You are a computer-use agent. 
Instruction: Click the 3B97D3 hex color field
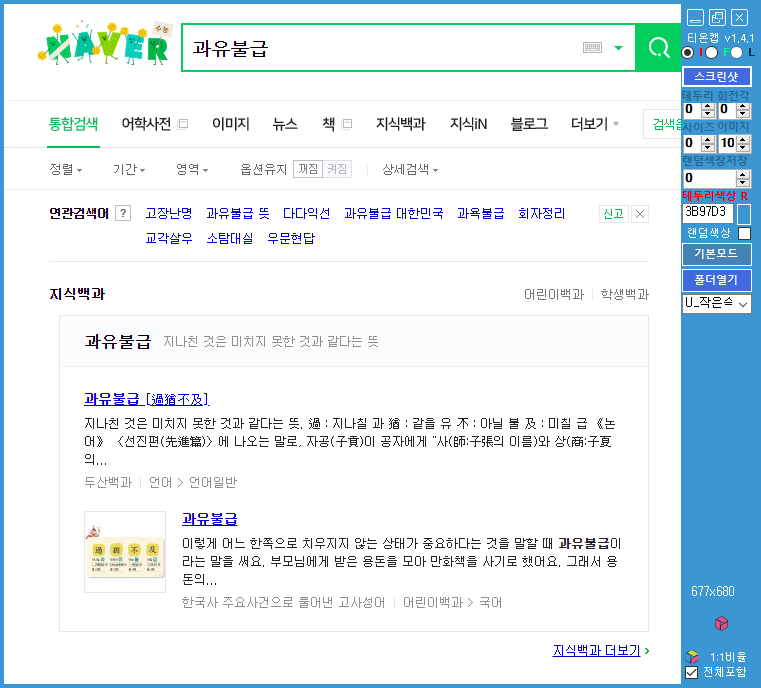[x=708, y=213]
